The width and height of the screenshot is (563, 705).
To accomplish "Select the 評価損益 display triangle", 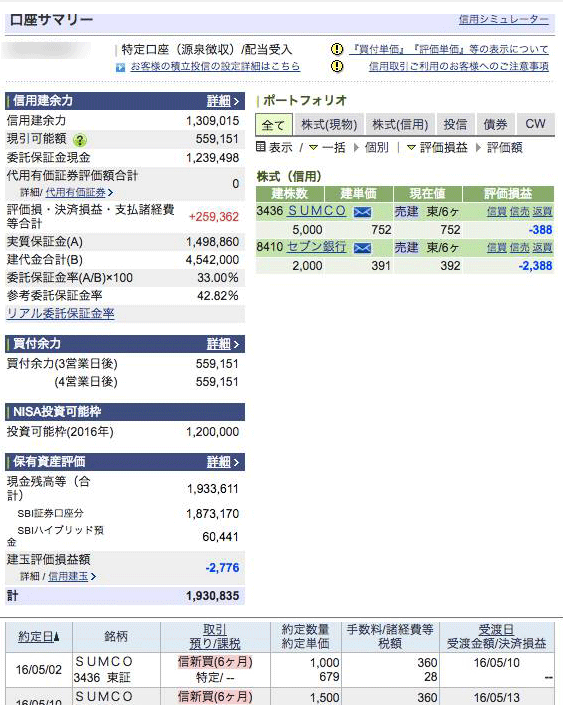I will click(411, 147).
